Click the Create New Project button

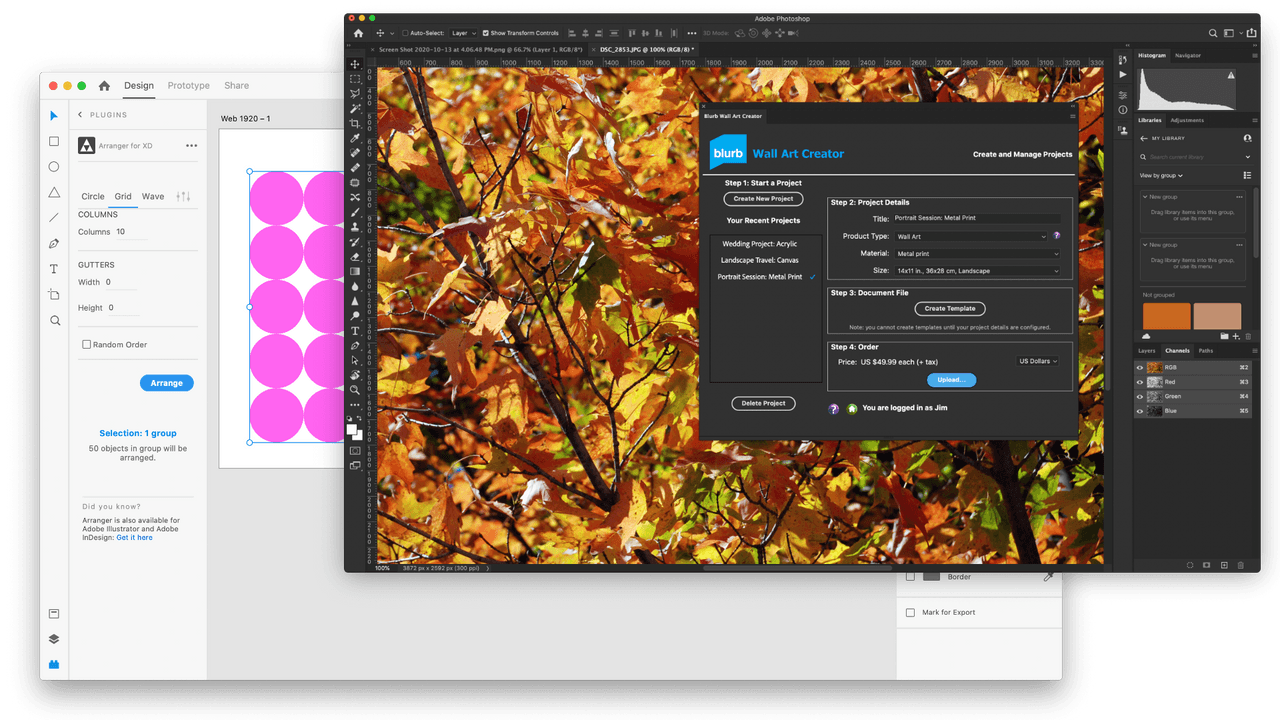(x=764, y=199)
